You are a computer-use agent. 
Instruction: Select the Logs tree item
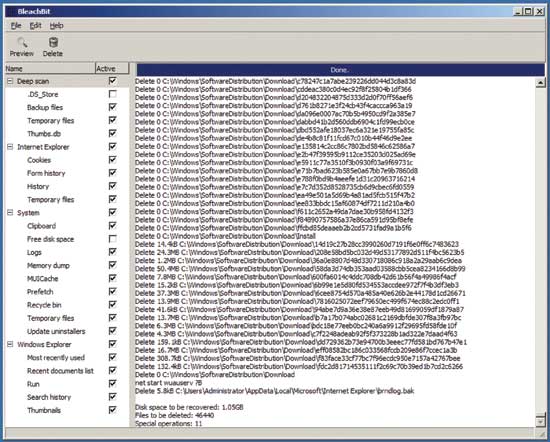(x=34, y=252)
